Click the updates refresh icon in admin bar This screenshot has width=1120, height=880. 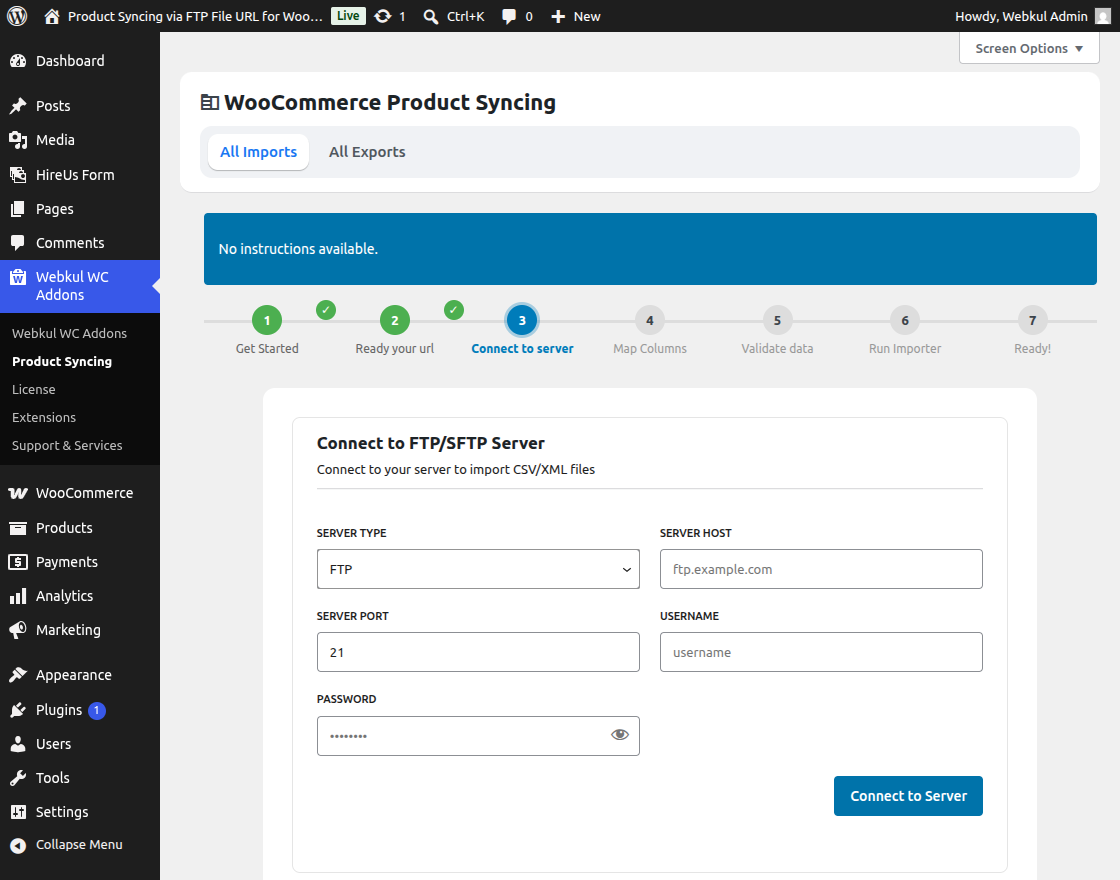point(383,16)
